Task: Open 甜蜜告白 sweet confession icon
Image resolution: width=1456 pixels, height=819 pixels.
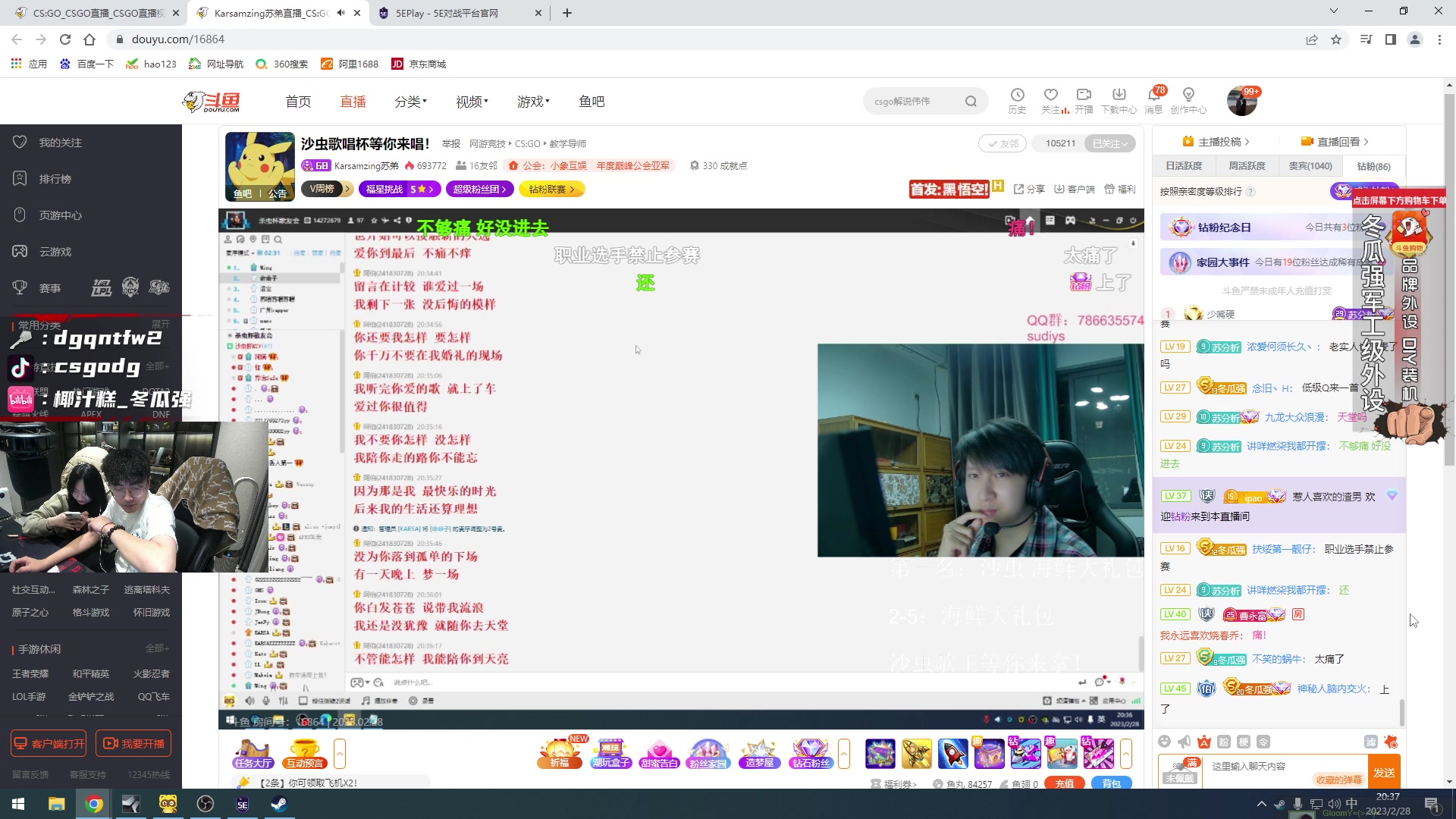Action: [x=659, y=754]
